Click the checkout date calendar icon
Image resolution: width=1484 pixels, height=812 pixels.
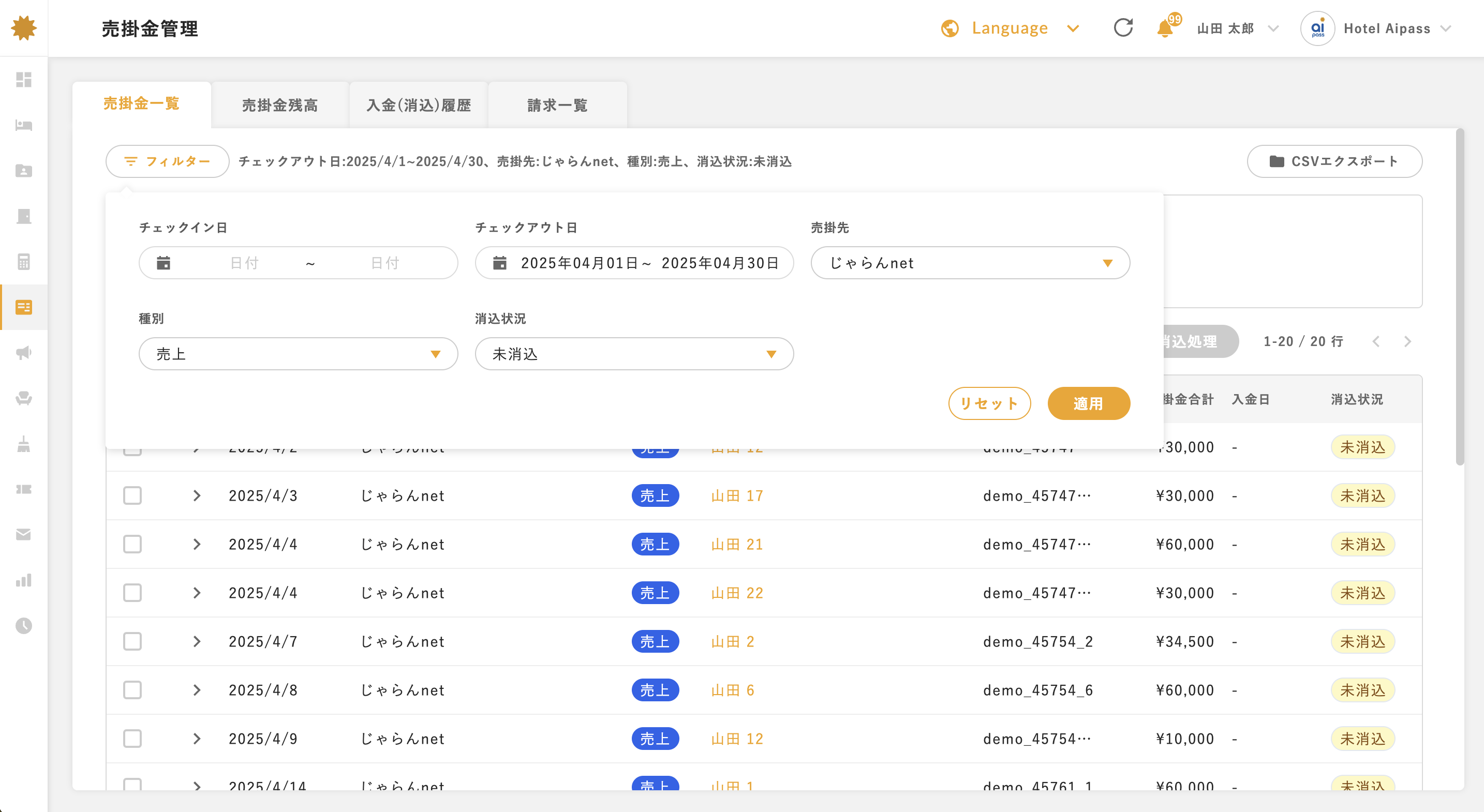pos(499,263)
